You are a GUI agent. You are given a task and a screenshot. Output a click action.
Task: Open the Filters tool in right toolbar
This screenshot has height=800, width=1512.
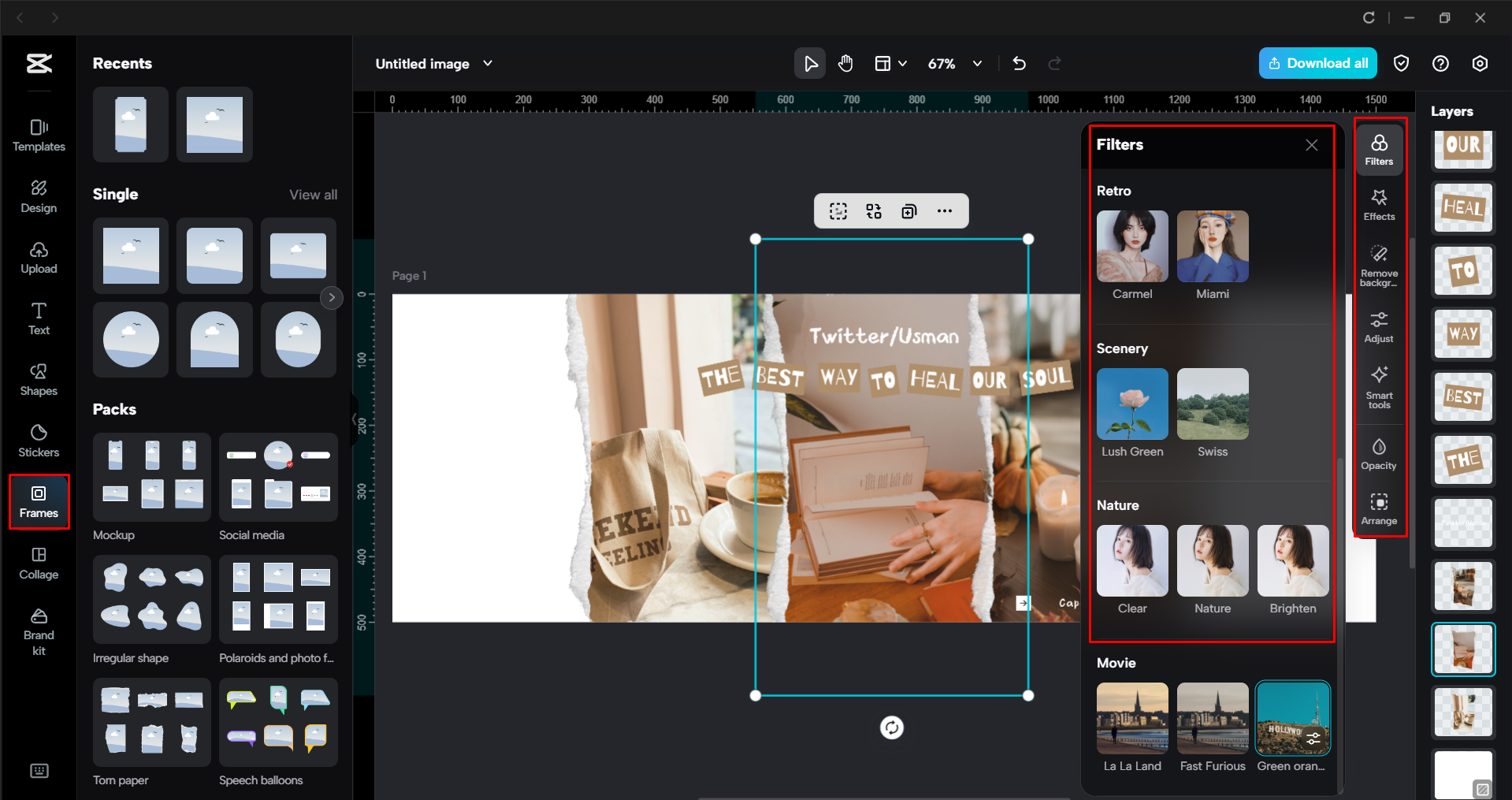point(1379,150)
